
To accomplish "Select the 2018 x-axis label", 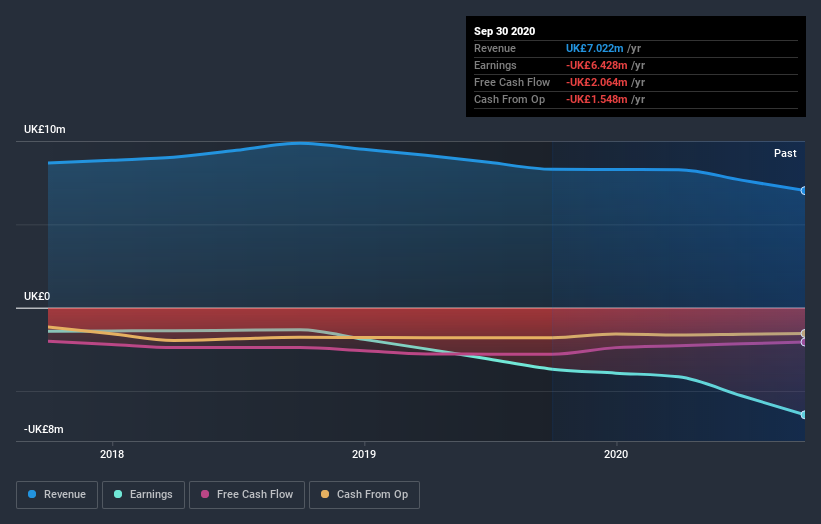I will pos(112,454).
